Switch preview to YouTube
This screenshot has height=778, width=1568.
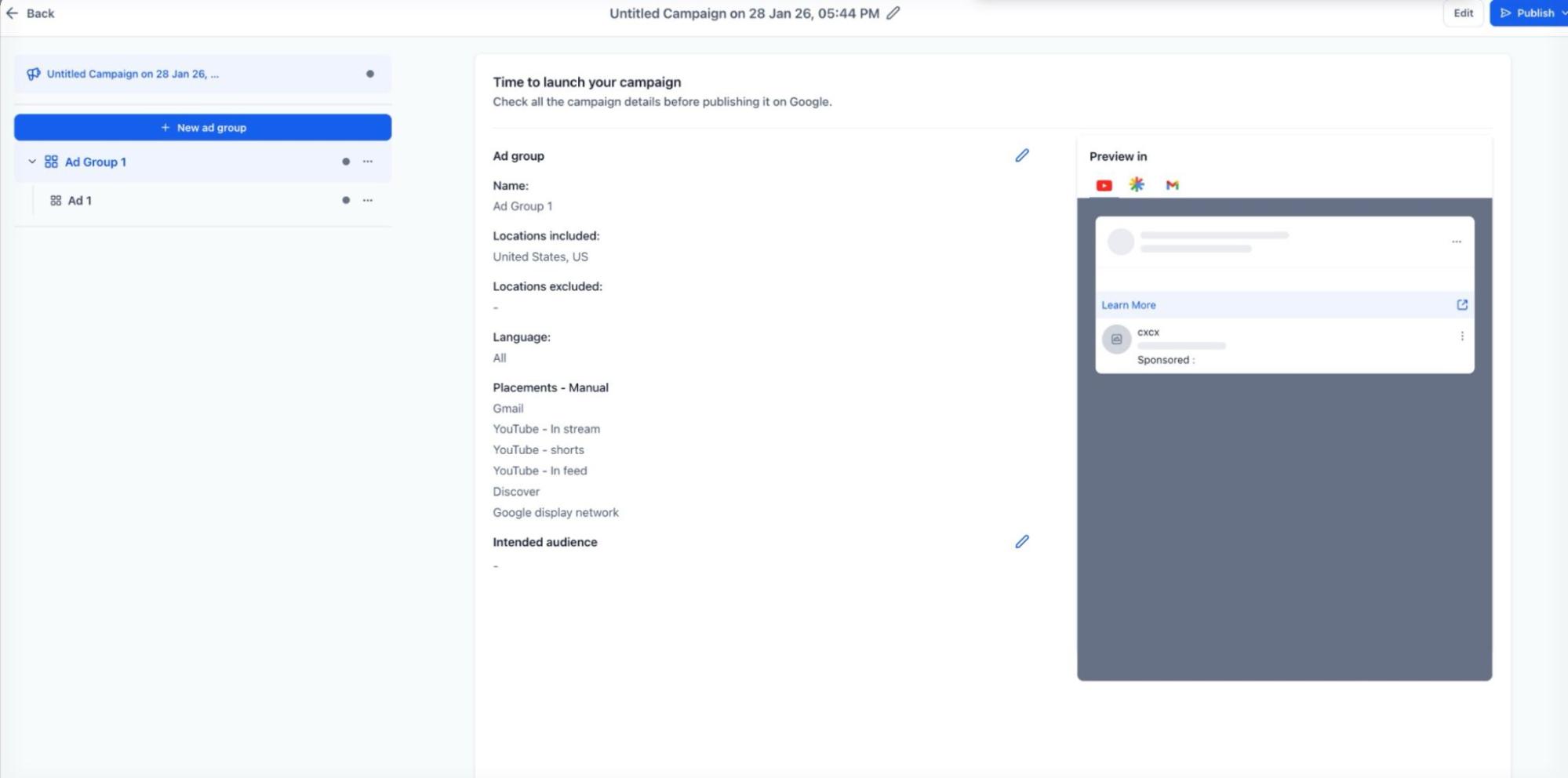point(1104,186)
